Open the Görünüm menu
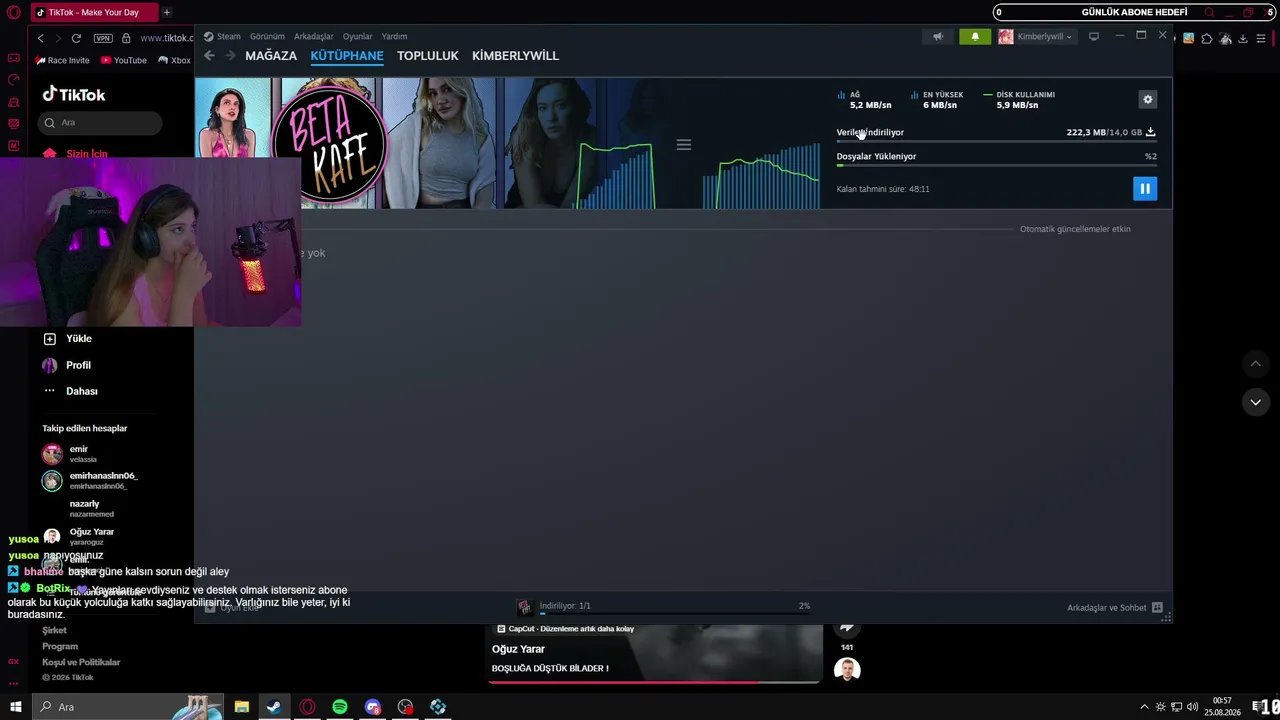This screenshot has width=1280, height=720. pyautogui.click(x=267, y=37)
